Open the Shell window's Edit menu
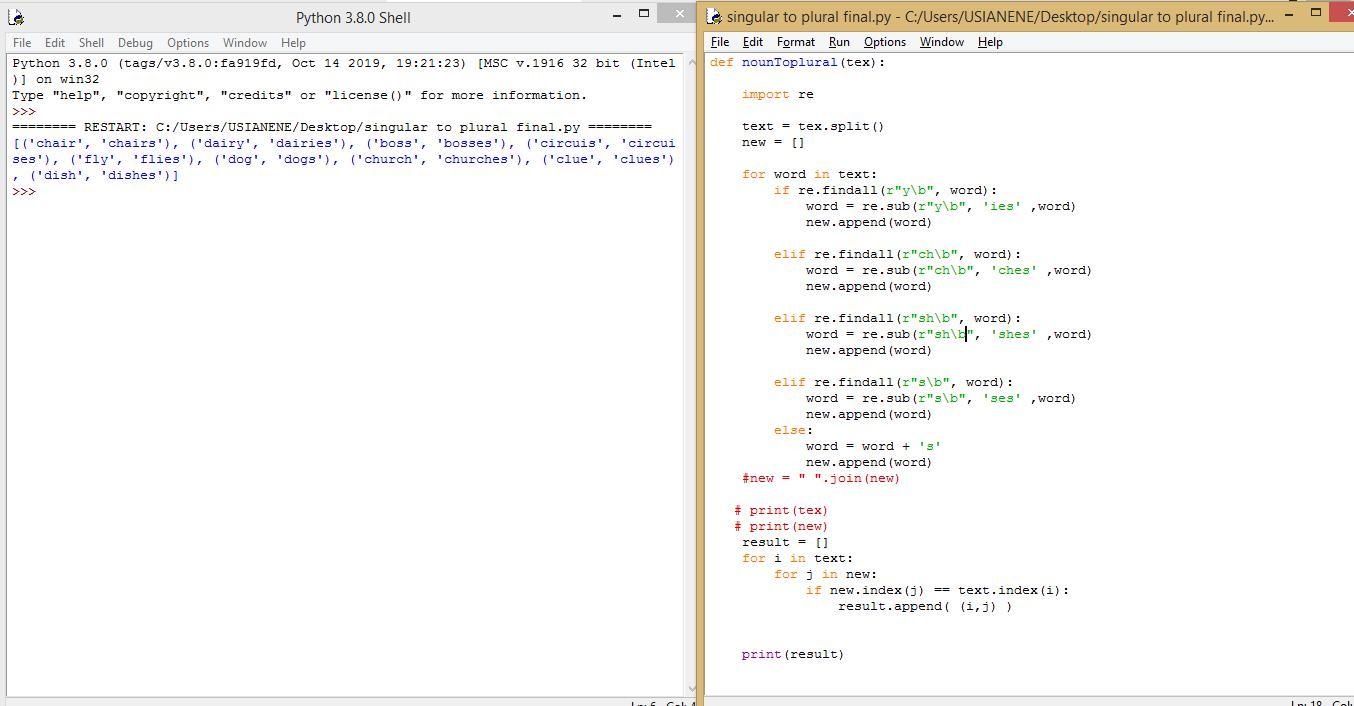The height and width of the screenshot is (706, 1354). click(54, 43)
